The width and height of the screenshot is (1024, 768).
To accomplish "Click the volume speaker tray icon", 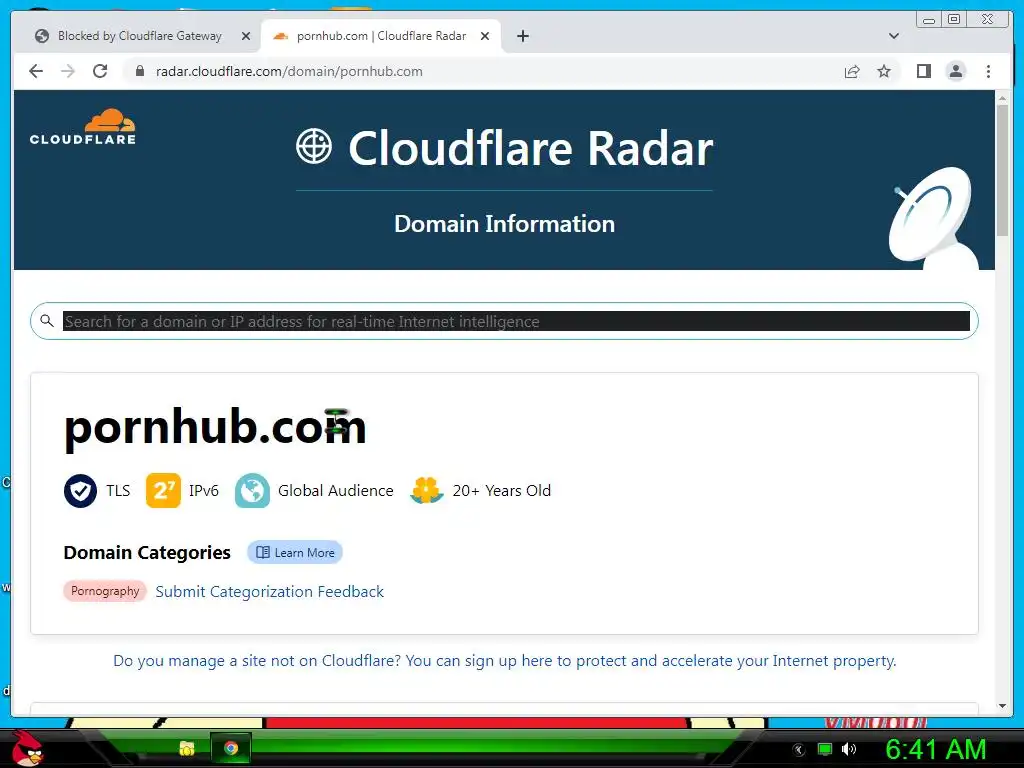I will coord(849,749).
